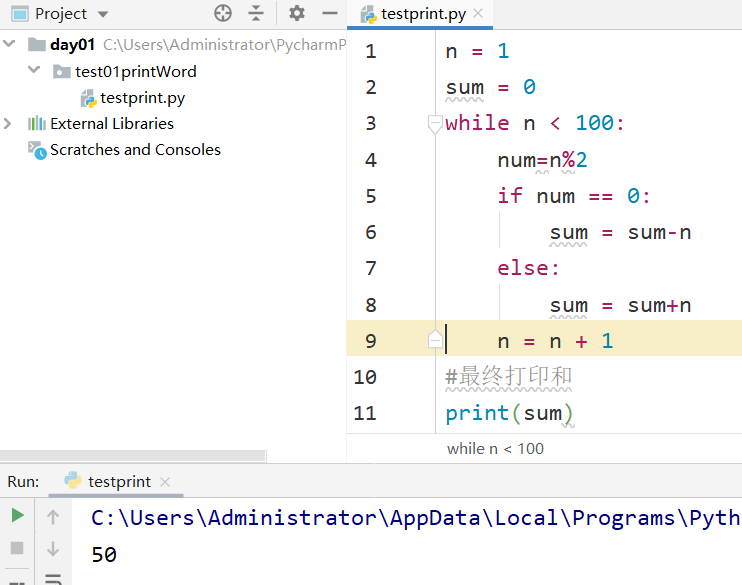Click the Run label
This screenshot has height=585, width=742.
click(x=23, y=482)
